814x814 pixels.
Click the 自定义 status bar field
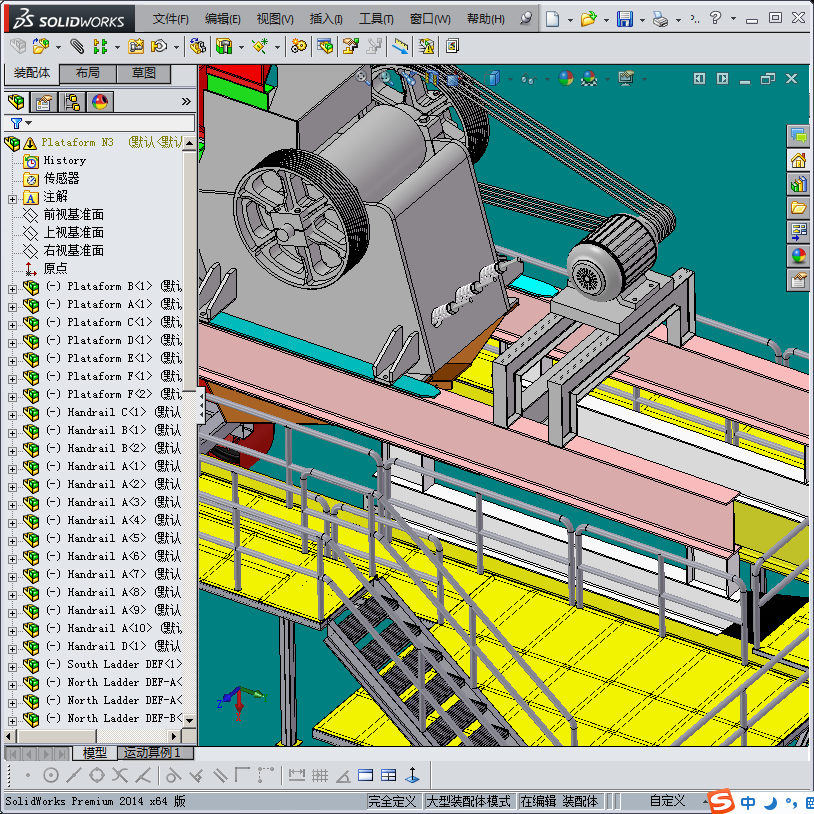(666, 801)
